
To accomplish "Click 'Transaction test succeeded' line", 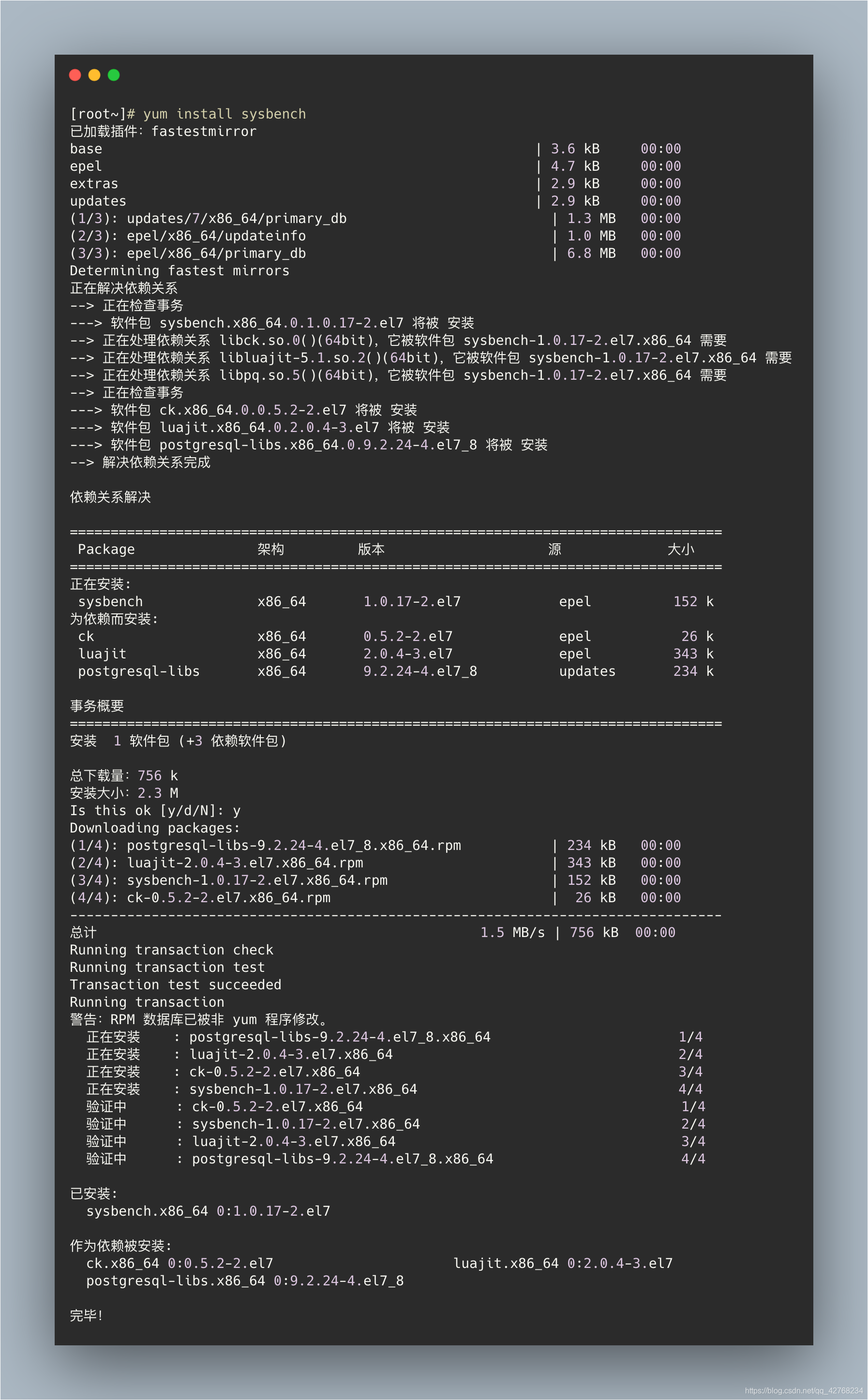I will 176,984.
